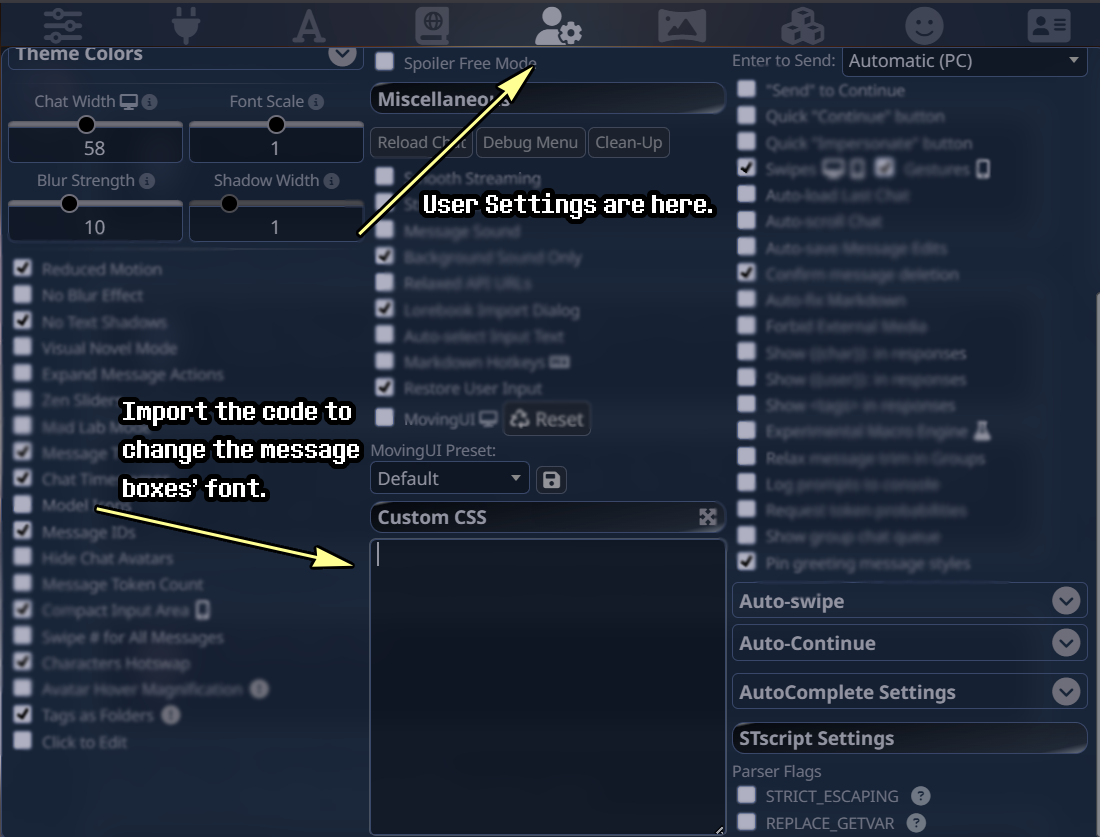Open World Info book-globe icon
Image resolution: width=1100 pixels, height=837 pixels.
432,25
